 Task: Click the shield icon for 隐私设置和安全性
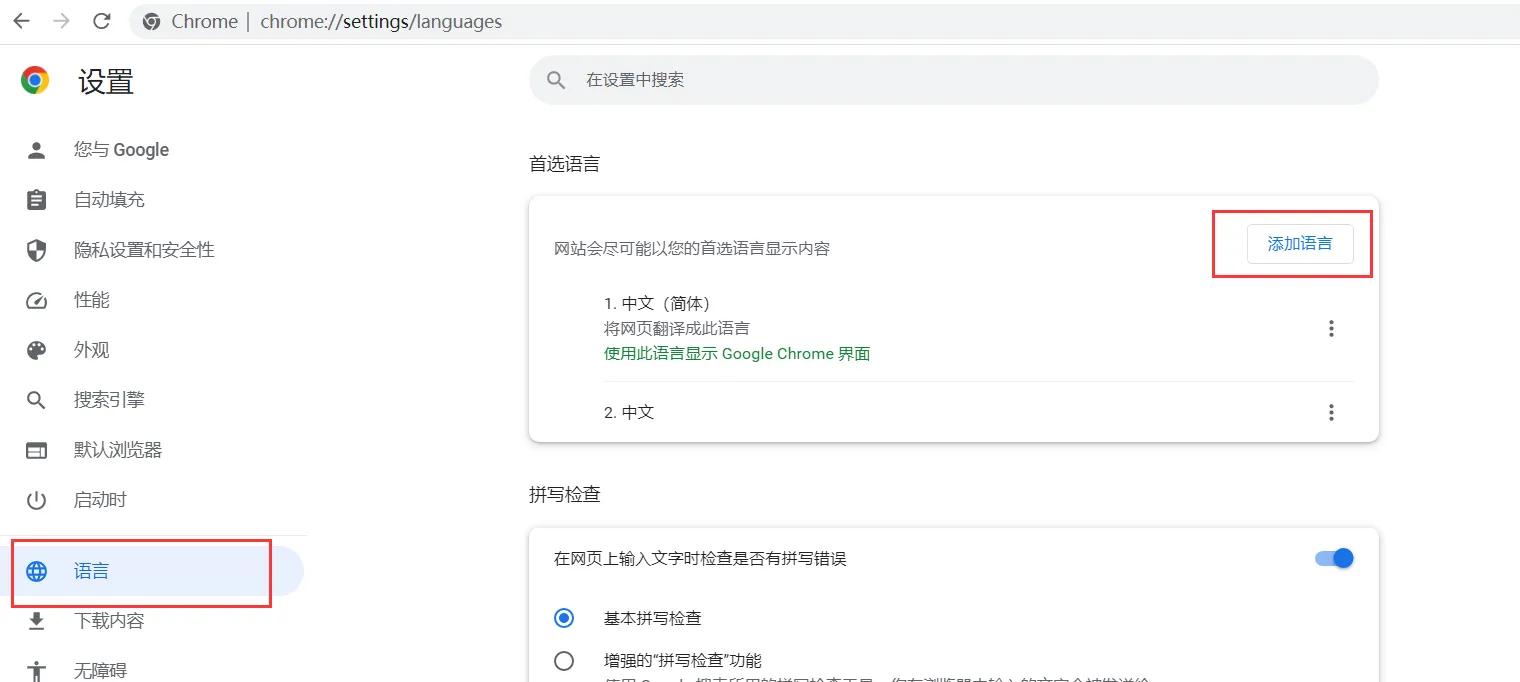coord(37,250)
